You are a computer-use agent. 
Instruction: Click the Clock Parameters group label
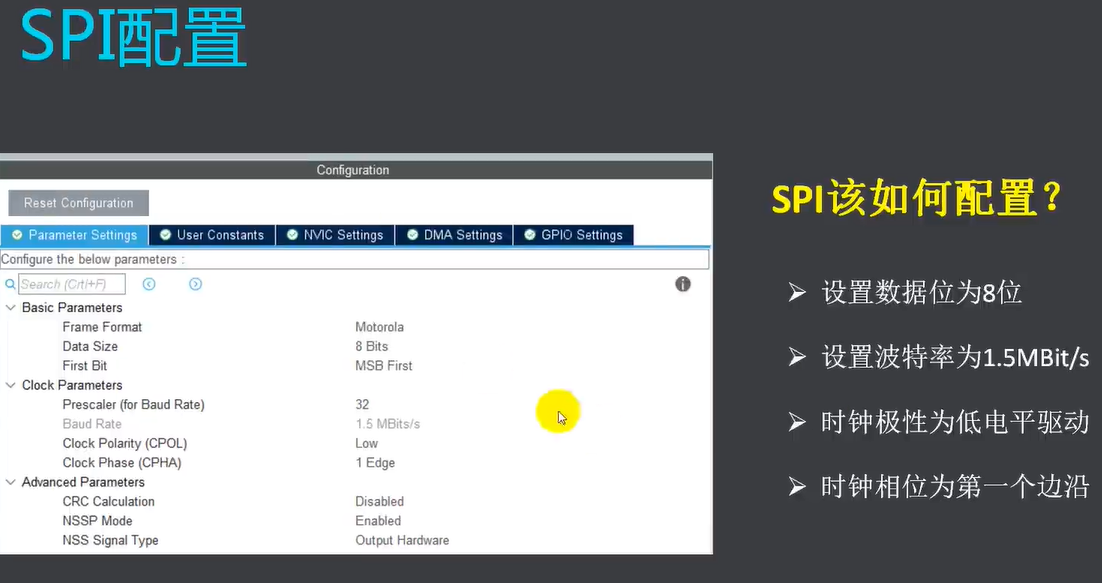coord(72,385)
